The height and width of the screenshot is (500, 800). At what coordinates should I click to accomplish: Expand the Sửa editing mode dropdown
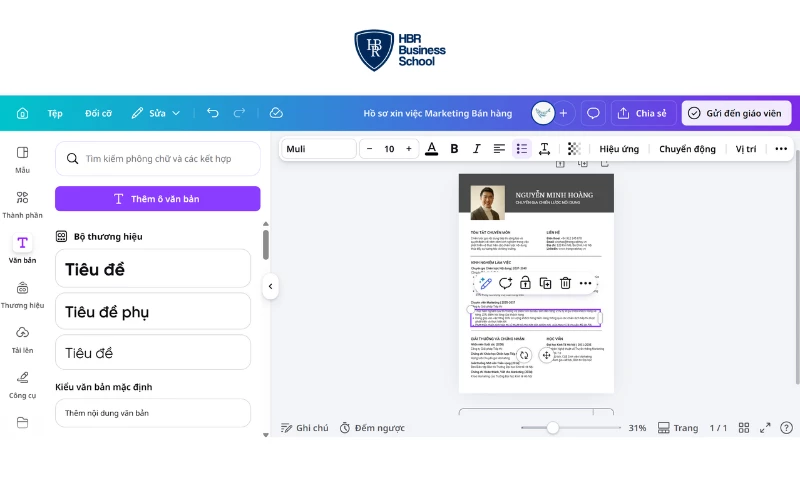click(x=156, y=113)
